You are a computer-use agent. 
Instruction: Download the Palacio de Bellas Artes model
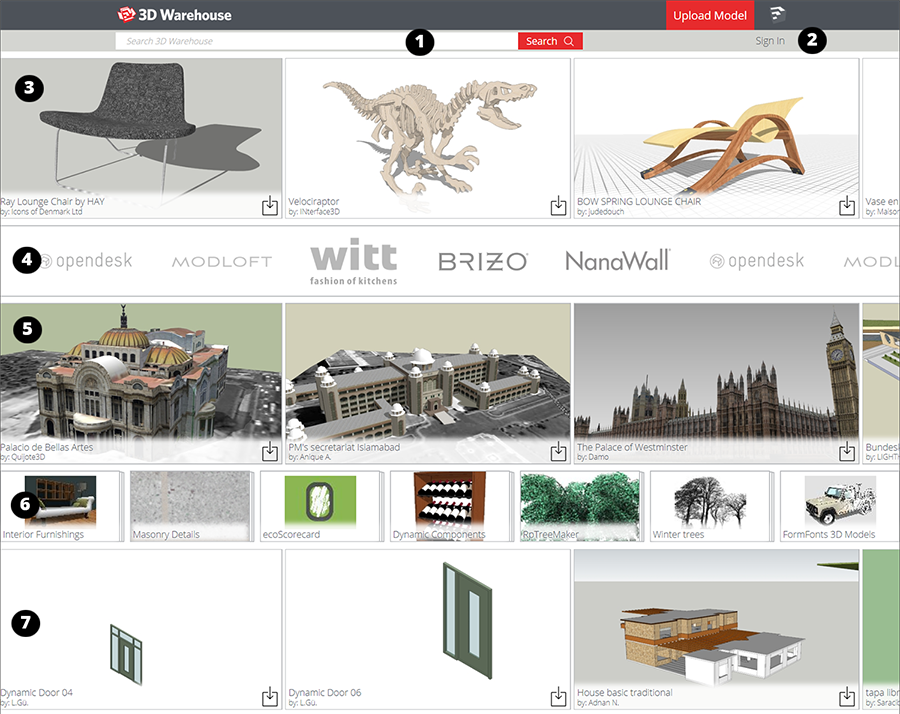(270, 451)
